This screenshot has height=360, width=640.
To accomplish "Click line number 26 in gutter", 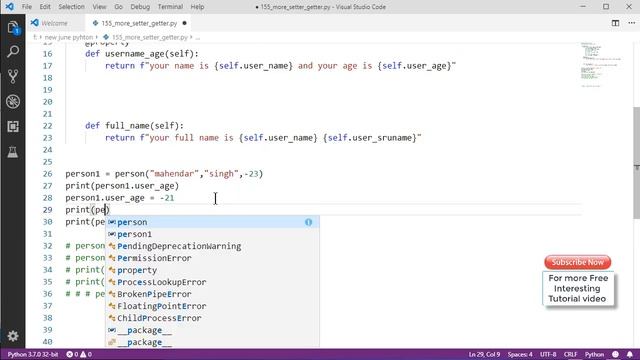I will (x=48, y=174).
